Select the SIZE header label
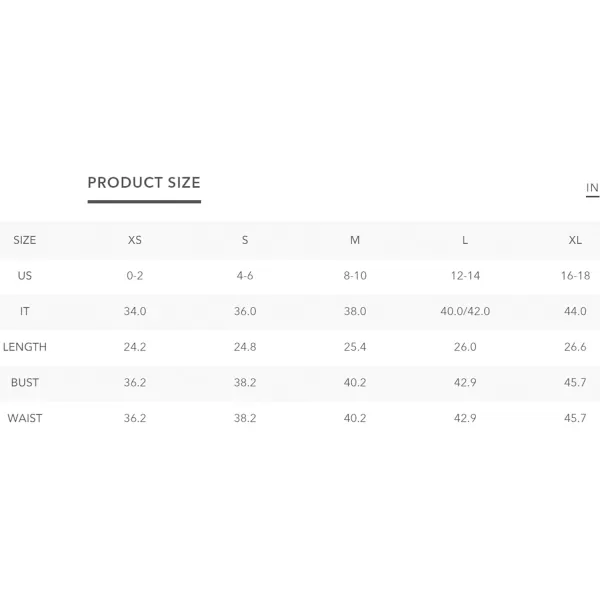Screen dimensions: 600x600 pyautogui.click(x=24, y=240)
